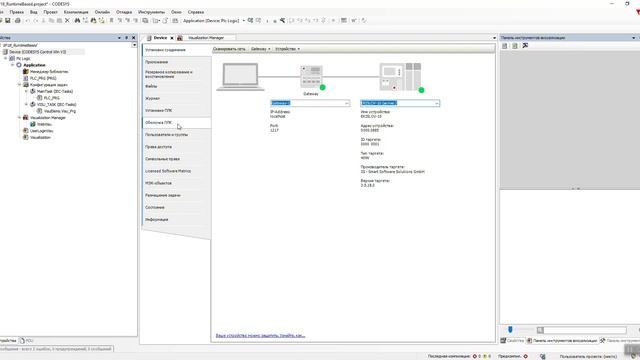This screenshot has height=360, width=640.
Task: Click the MainTask clock icon
Action: click(33, 91)
